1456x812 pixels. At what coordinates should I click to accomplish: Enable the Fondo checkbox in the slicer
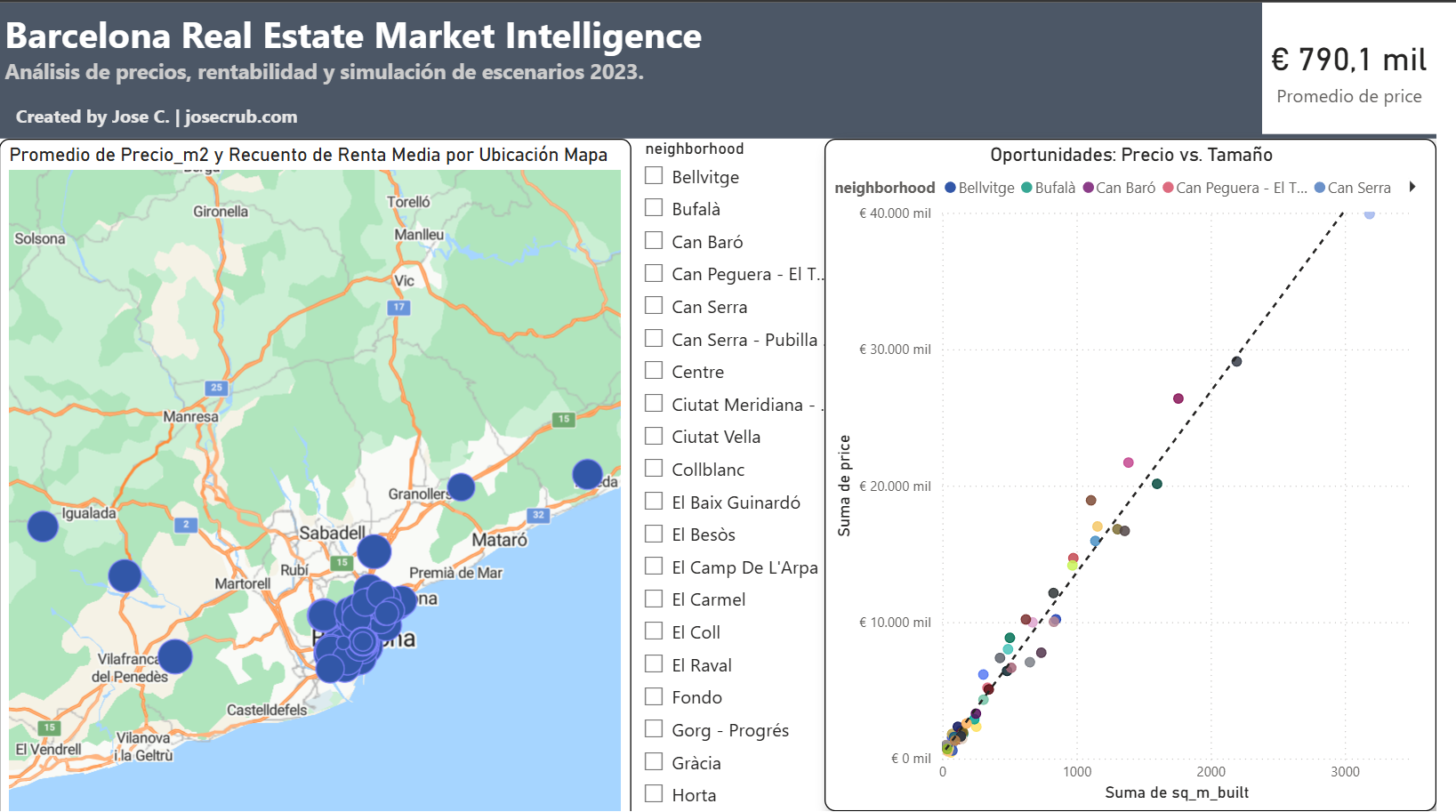point(655,696)
